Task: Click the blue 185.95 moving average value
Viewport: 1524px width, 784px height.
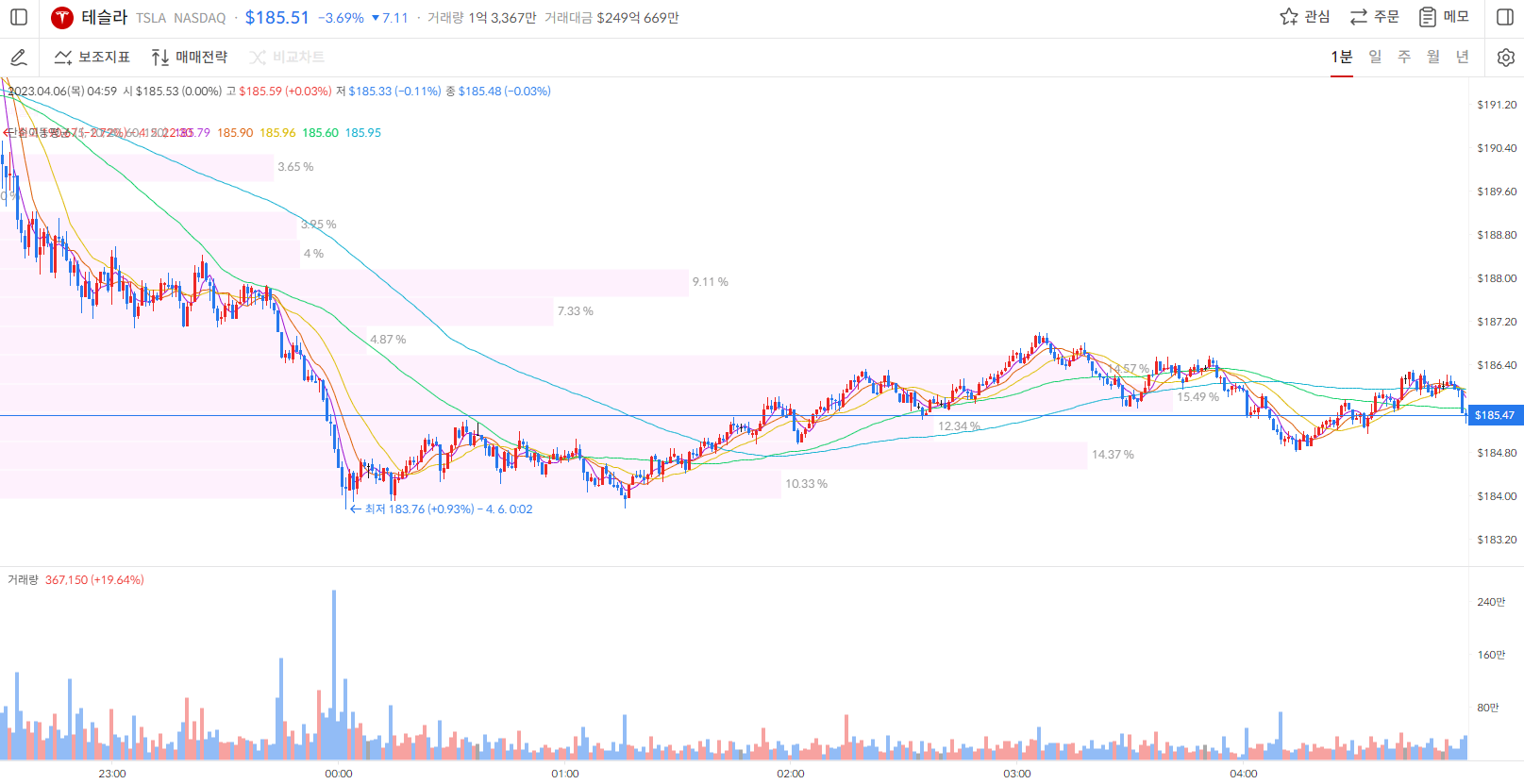Action: 363,133
